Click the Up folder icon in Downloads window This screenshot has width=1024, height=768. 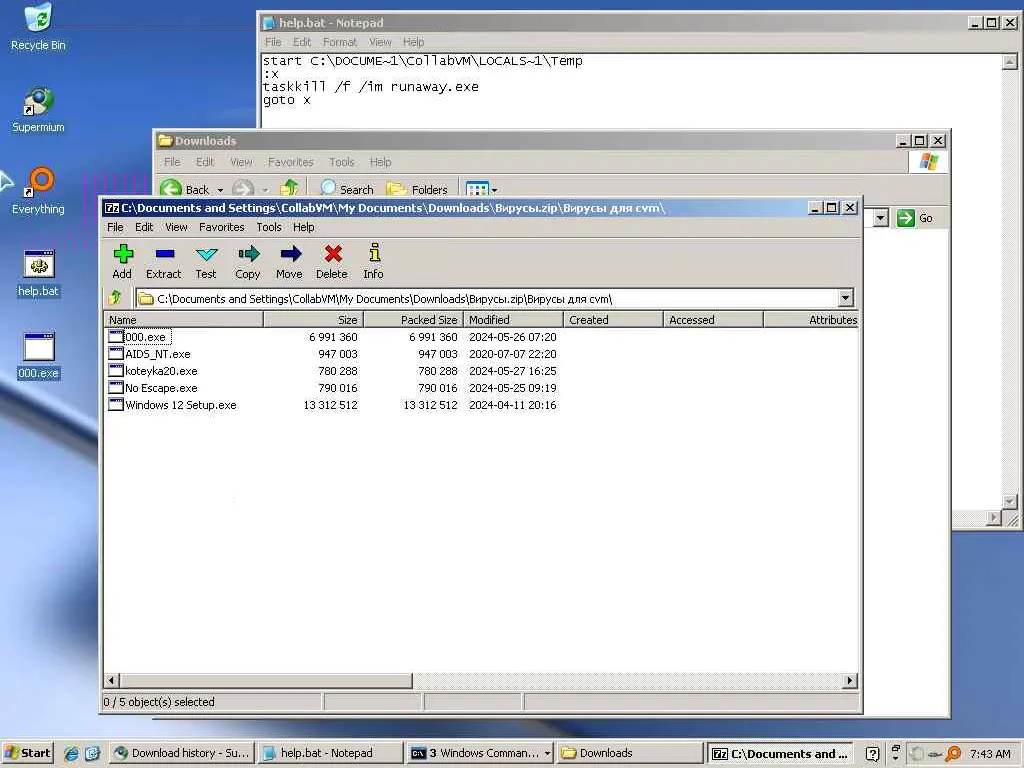(289, 189)
